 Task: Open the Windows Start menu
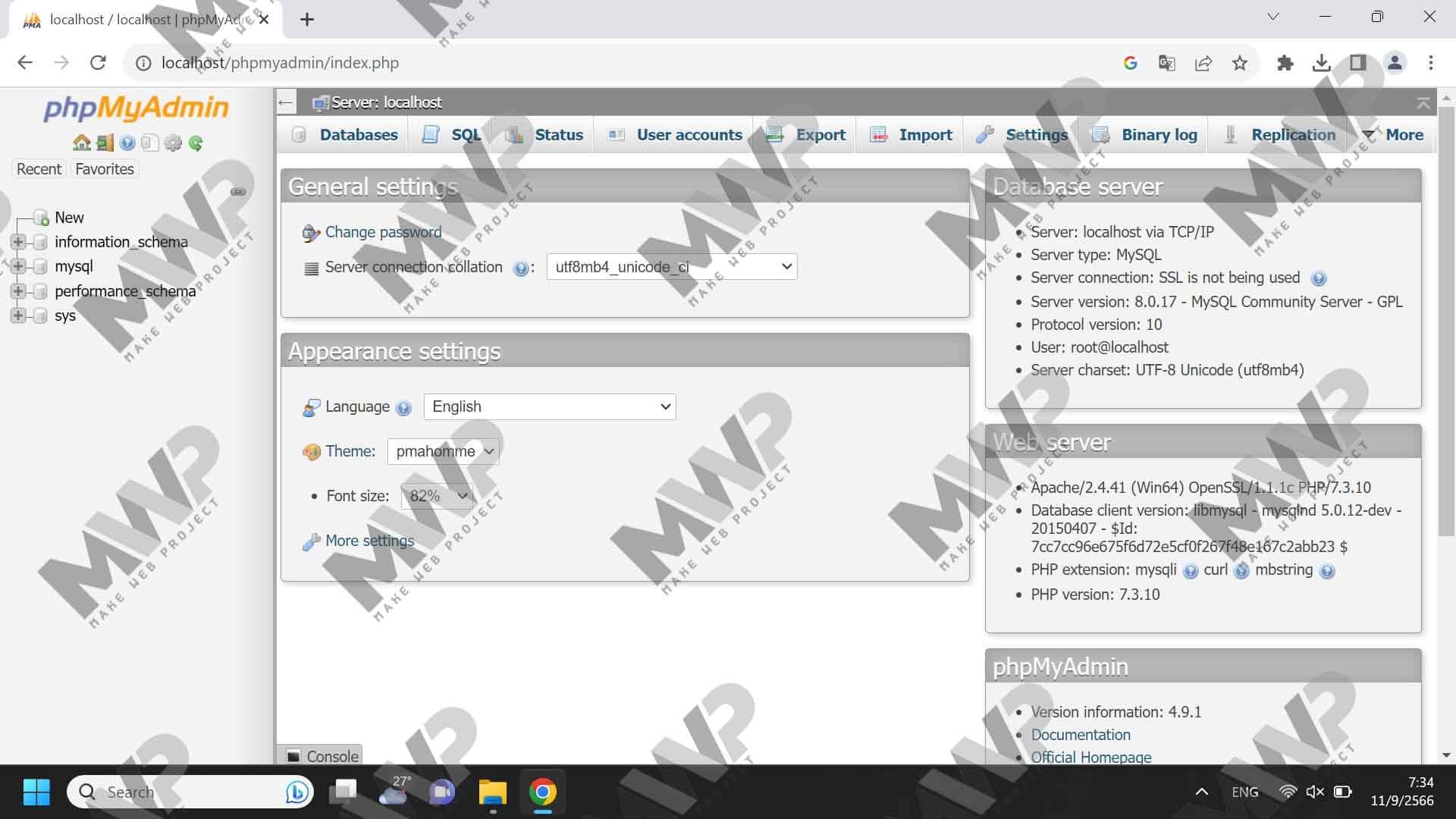36,792
